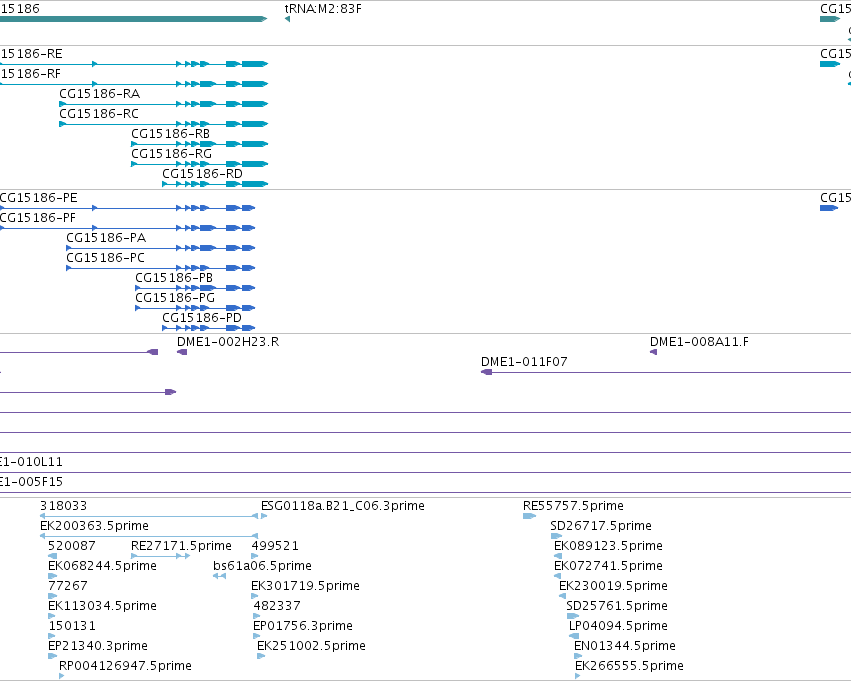
Task: Click the DME1-005F15 clone line label
Action: pyautogui.click(x=31, y=482)
